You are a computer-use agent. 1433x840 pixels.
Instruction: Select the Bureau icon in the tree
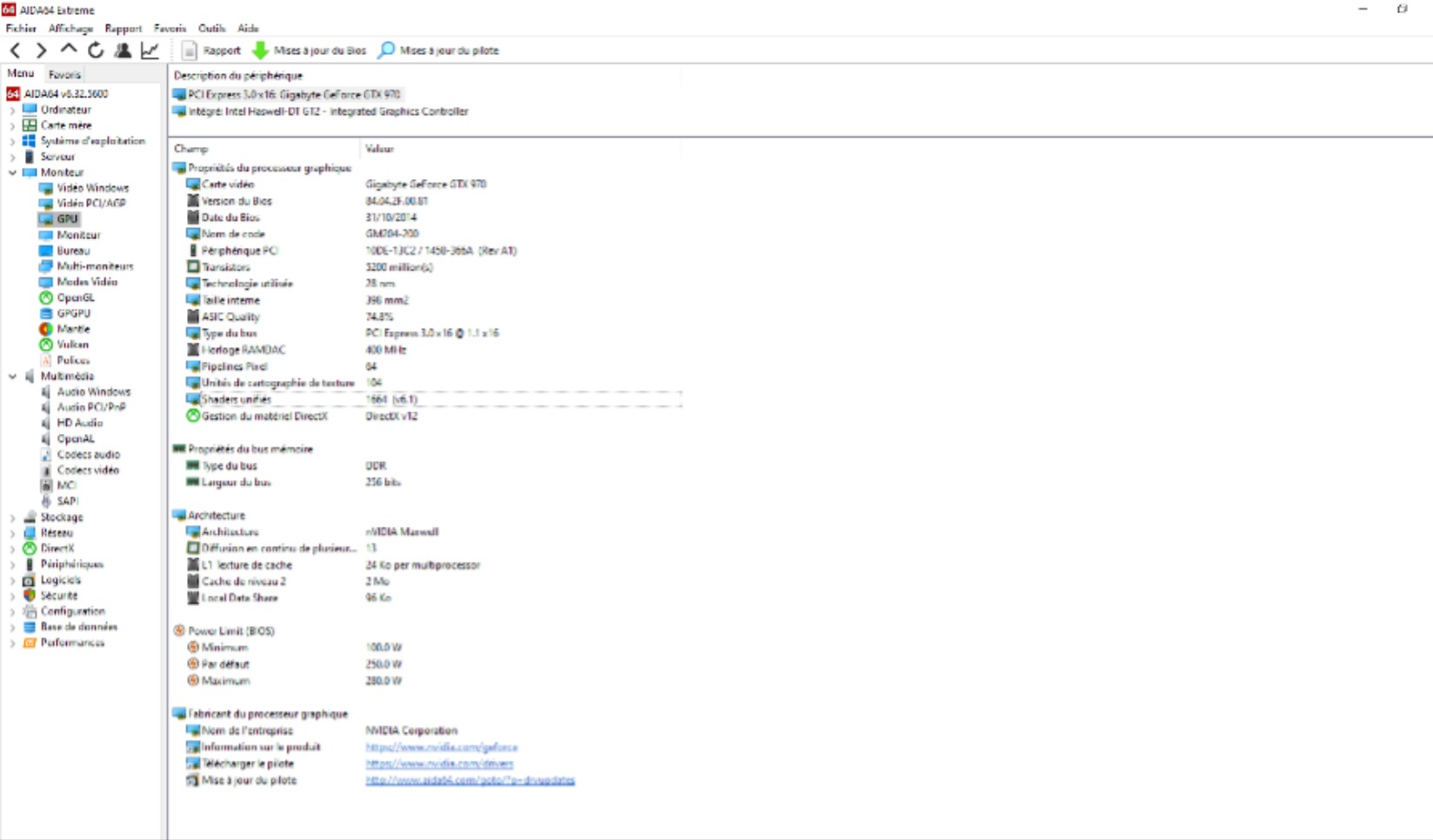click(46, 250)
